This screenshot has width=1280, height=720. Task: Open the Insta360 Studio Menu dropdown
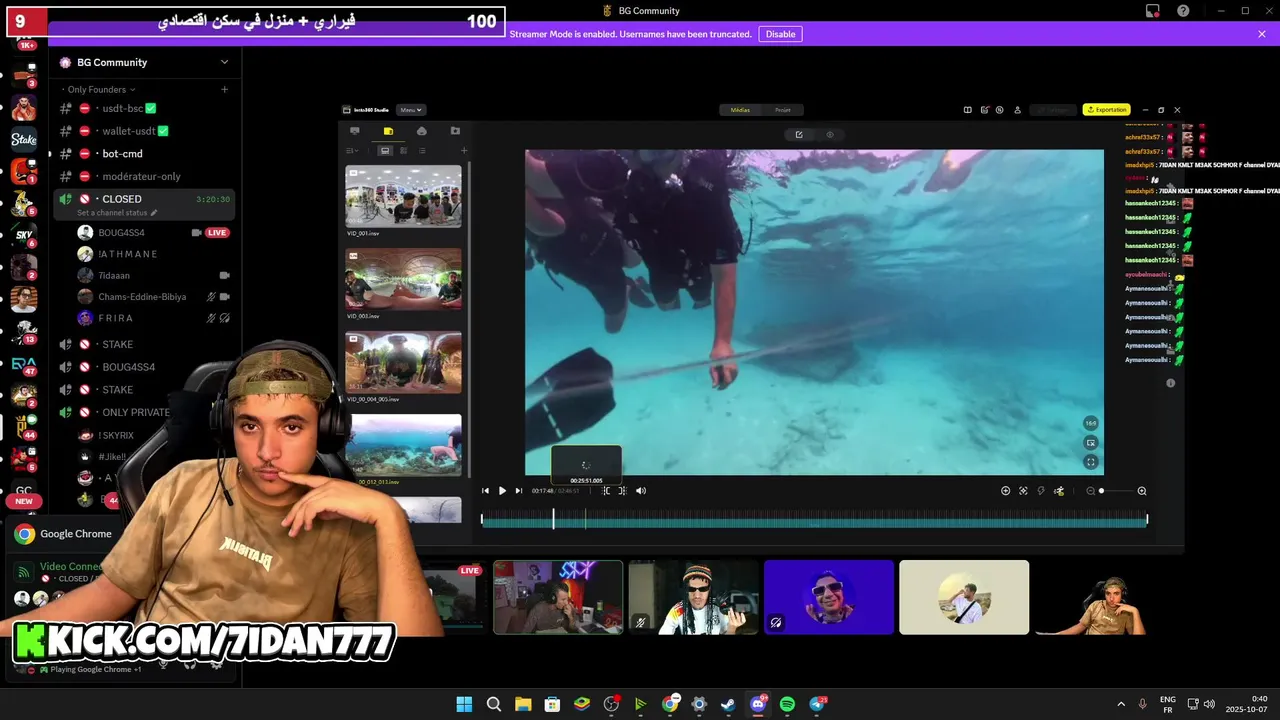[411, 110]
